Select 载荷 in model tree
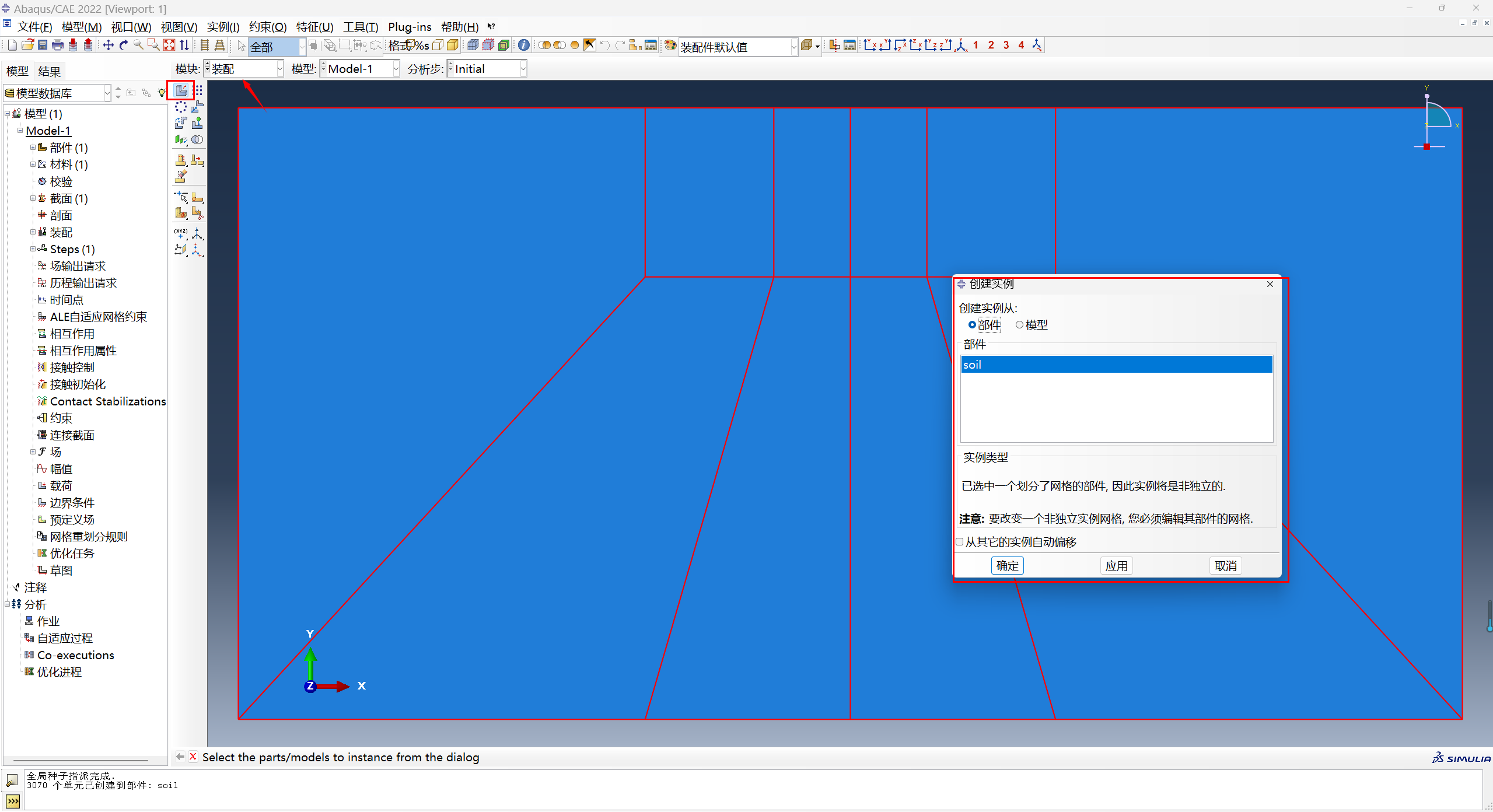 61,486
